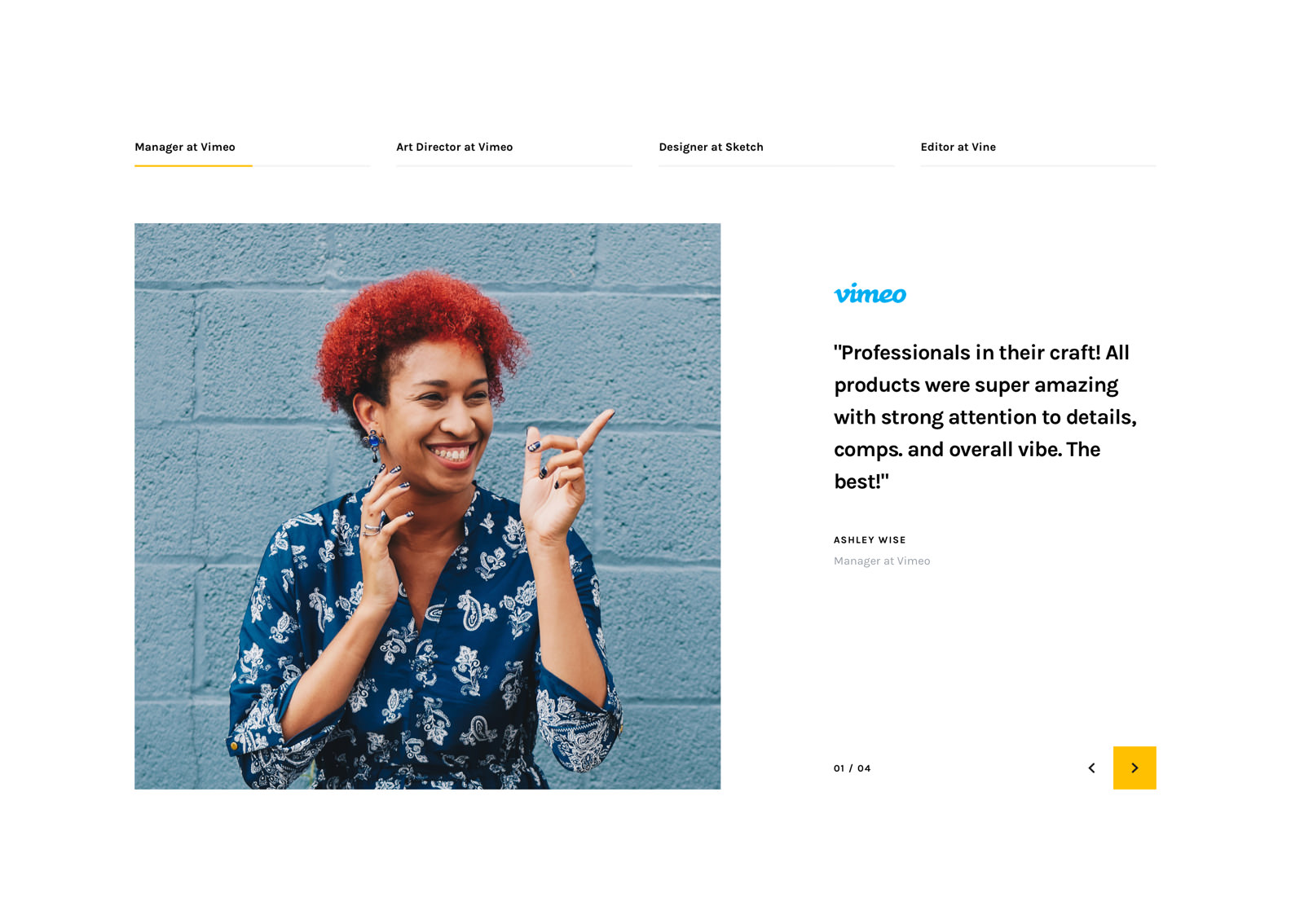This screenshot has width=1291, height=924.
Task: Switch to Art Director at Vimeo tab
Action: click(455, 147)
